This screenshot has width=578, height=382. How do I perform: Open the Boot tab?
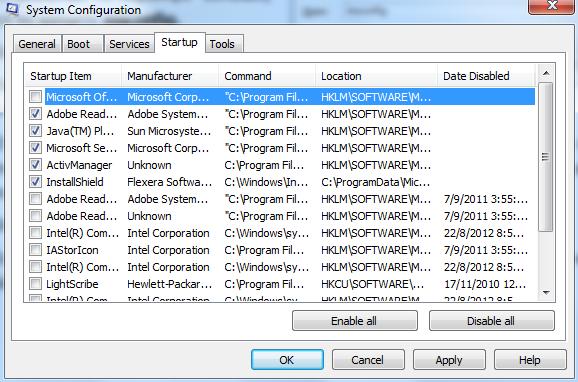coord(83,44)
